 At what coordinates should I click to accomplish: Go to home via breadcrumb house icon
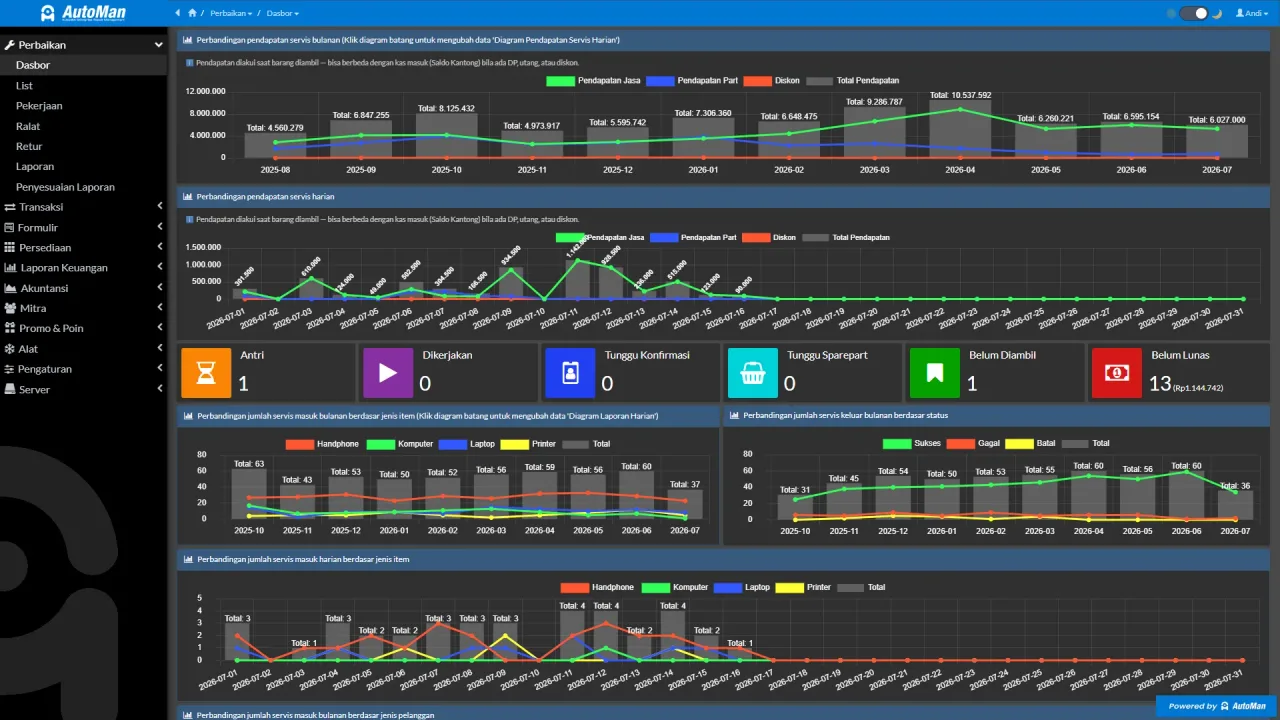(x=192, y=13)
